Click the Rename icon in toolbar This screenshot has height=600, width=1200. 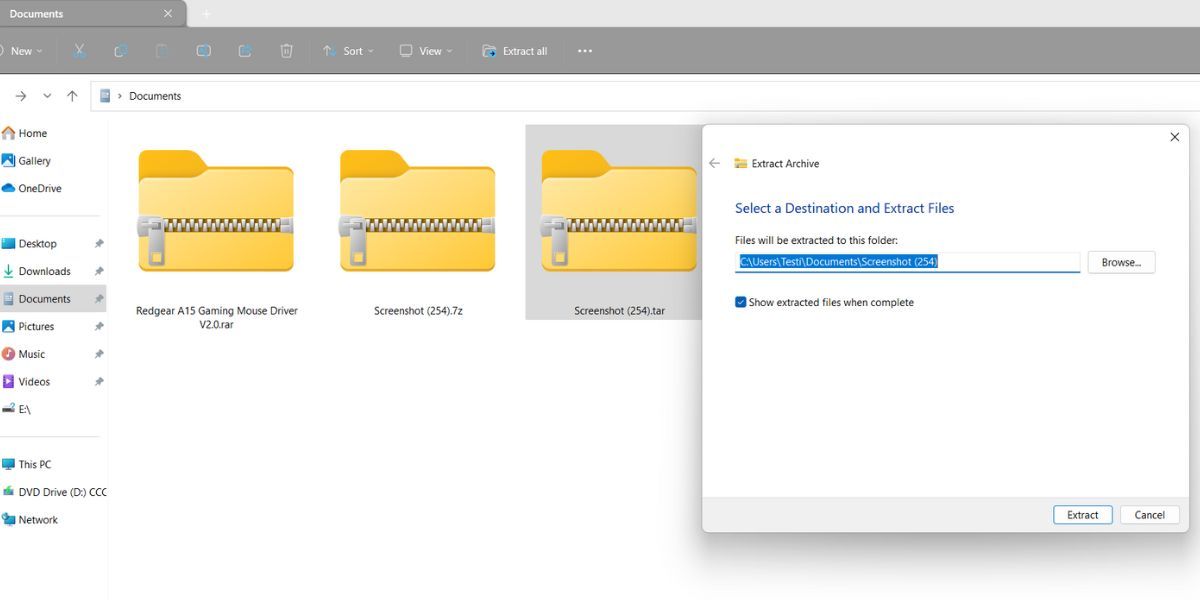point(203,51)
